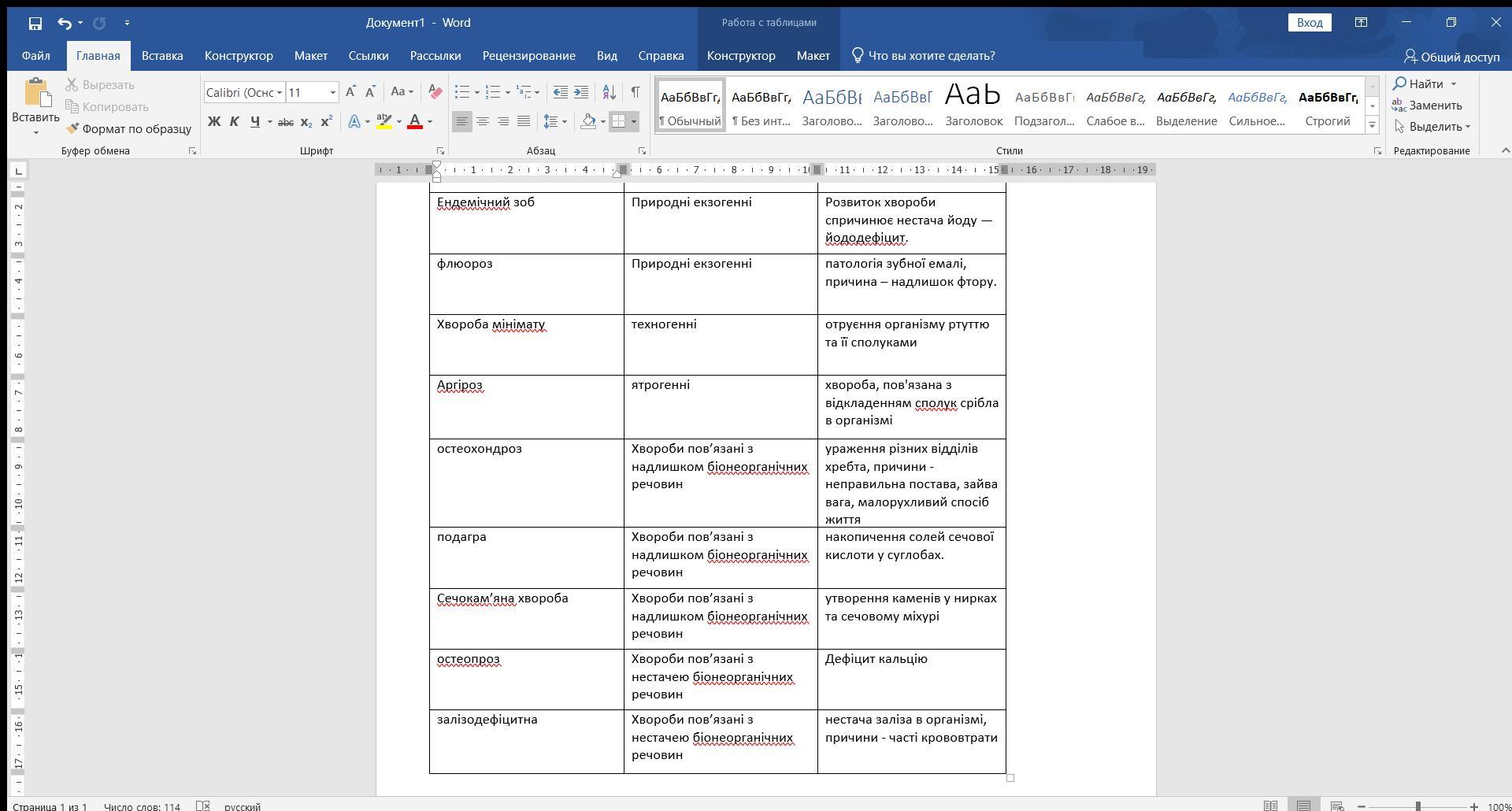Sort the selection alphabetically
This screenshot has width=1512, height=811.
coord(609,92)
